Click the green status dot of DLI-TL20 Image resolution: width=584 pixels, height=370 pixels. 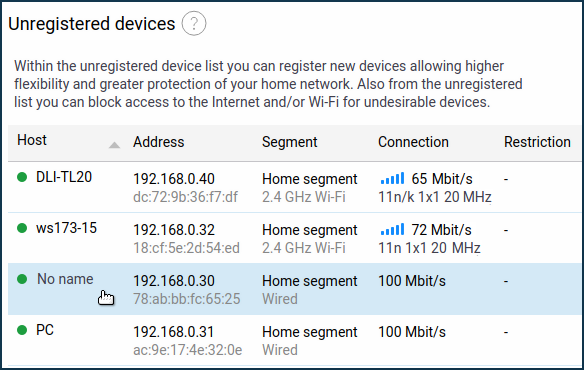(22, 177)
